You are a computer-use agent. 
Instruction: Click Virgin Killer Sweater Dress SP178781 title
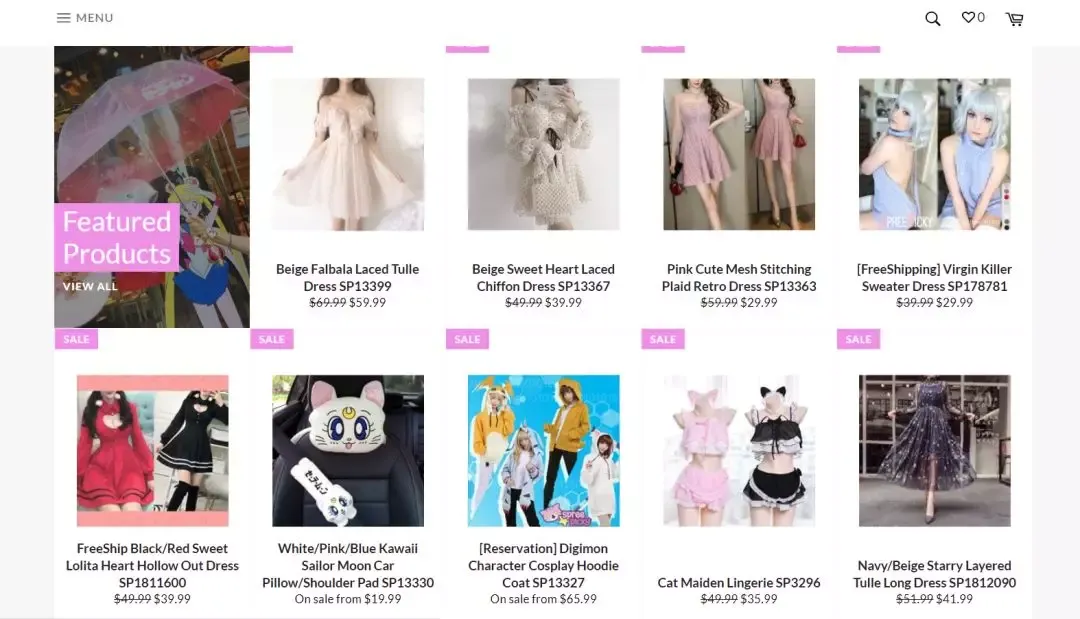pos(935,277)
